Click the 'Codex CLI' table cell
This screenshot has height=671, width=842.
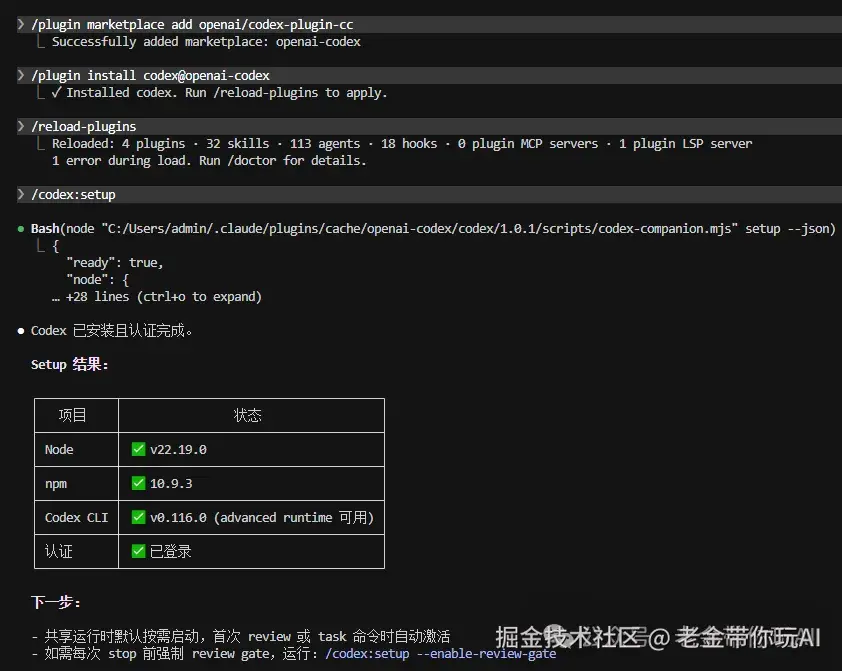(76, 517)
